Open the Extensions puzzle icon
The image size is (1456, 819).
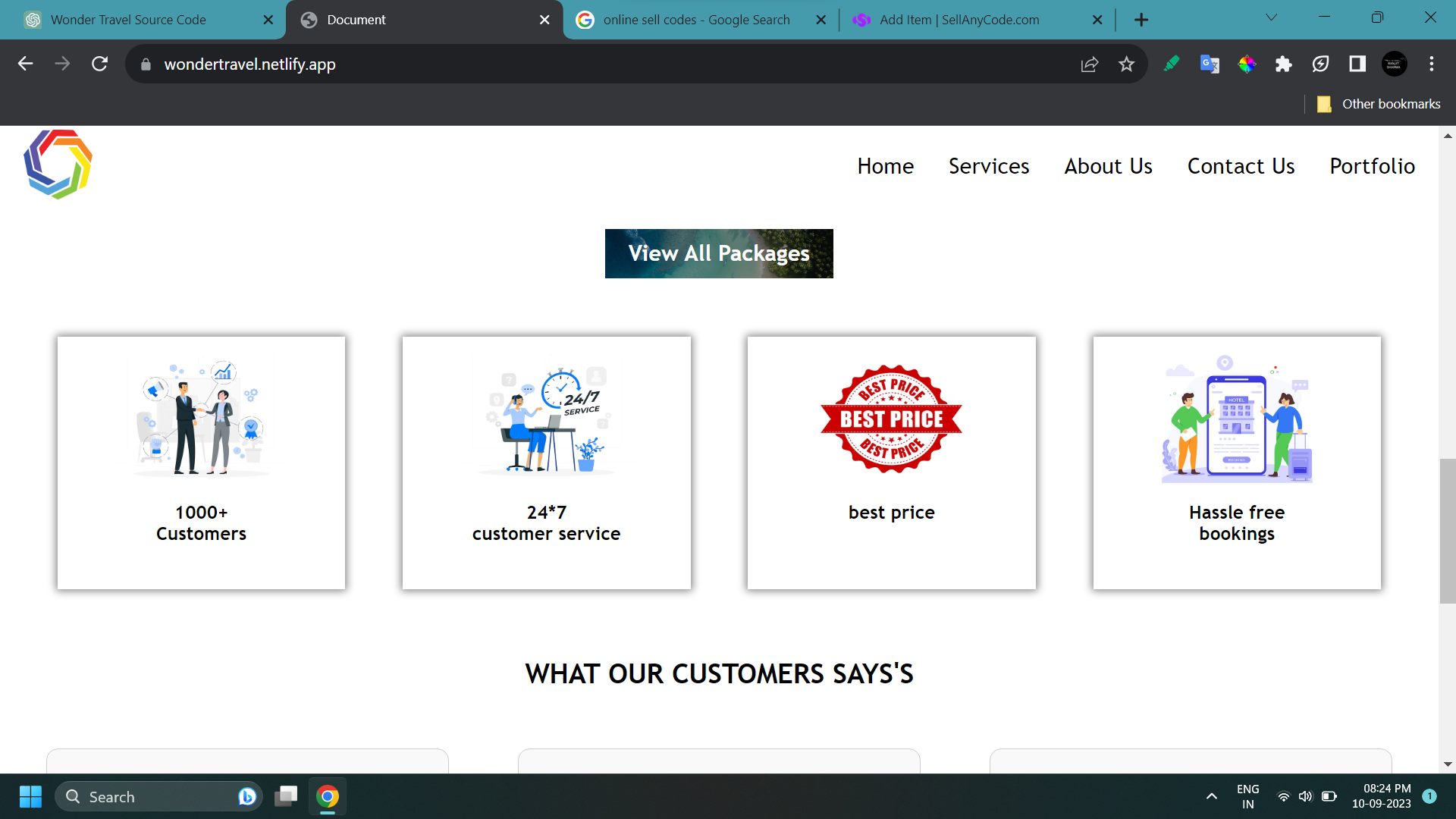(x=1283, y=64)
